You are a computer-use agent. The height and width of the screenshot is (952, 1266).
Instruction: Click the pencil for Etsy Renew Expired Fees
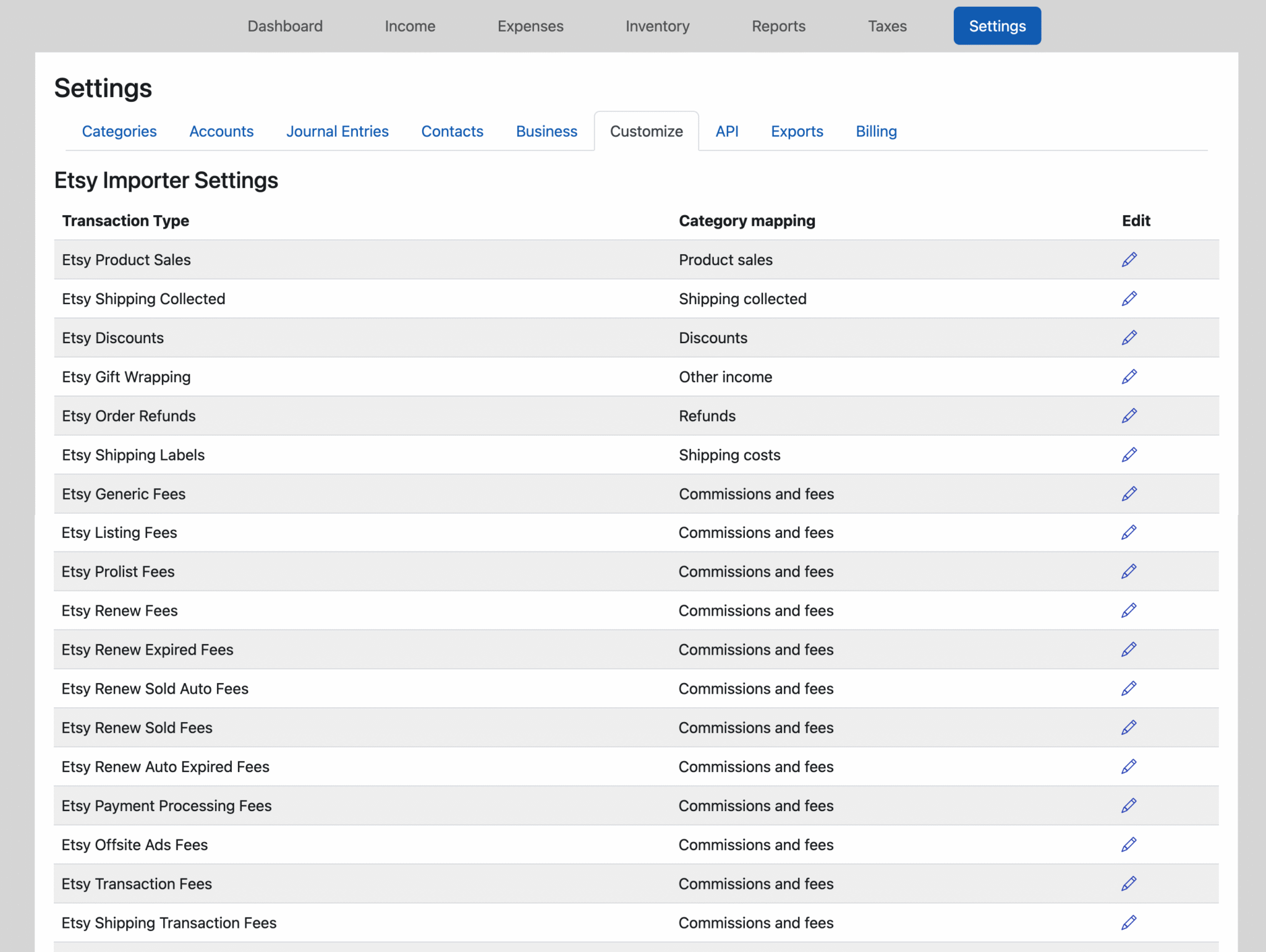tap(1129, 649)
